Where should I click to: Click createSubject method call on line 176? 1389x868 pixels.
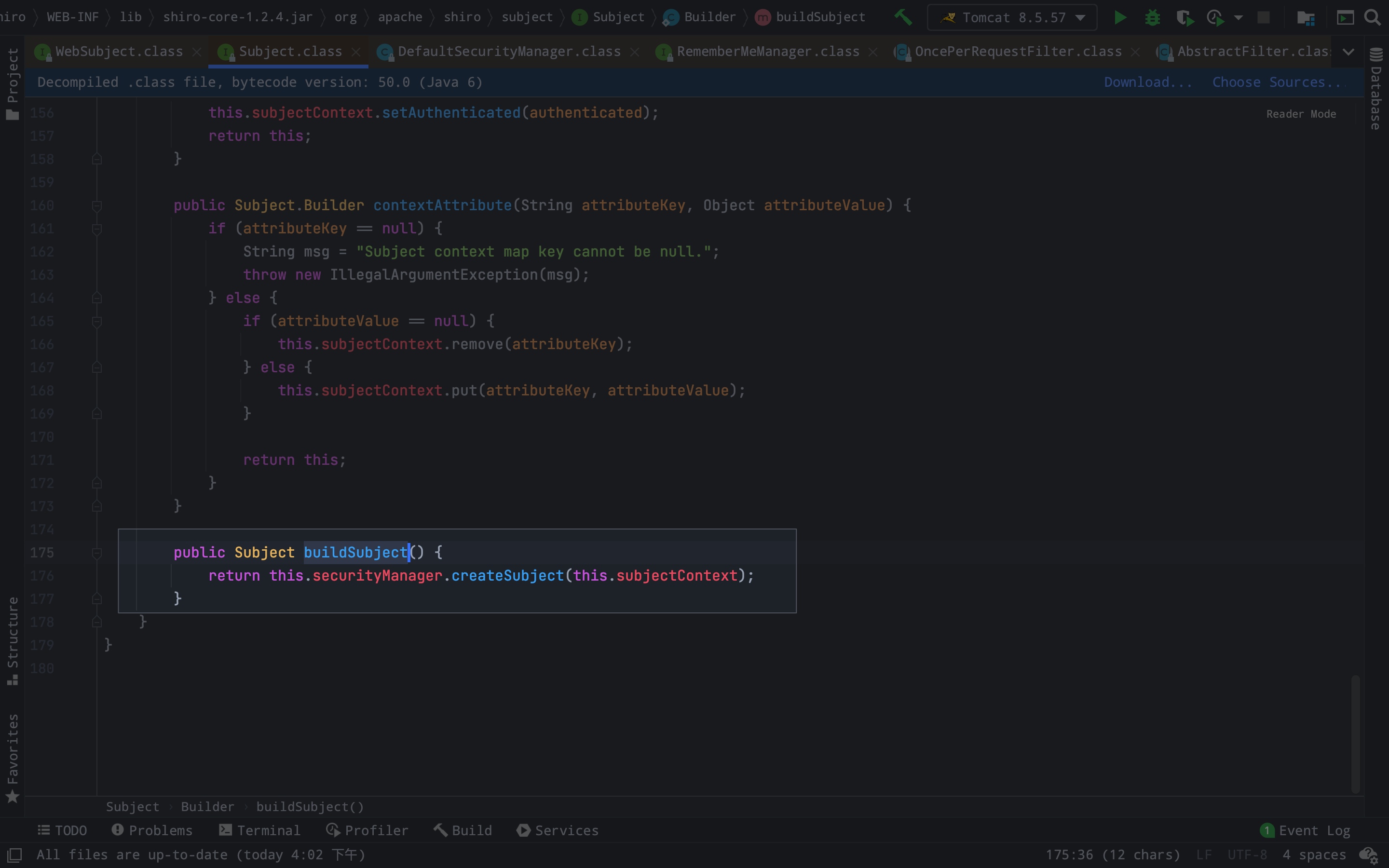point(507,576)
